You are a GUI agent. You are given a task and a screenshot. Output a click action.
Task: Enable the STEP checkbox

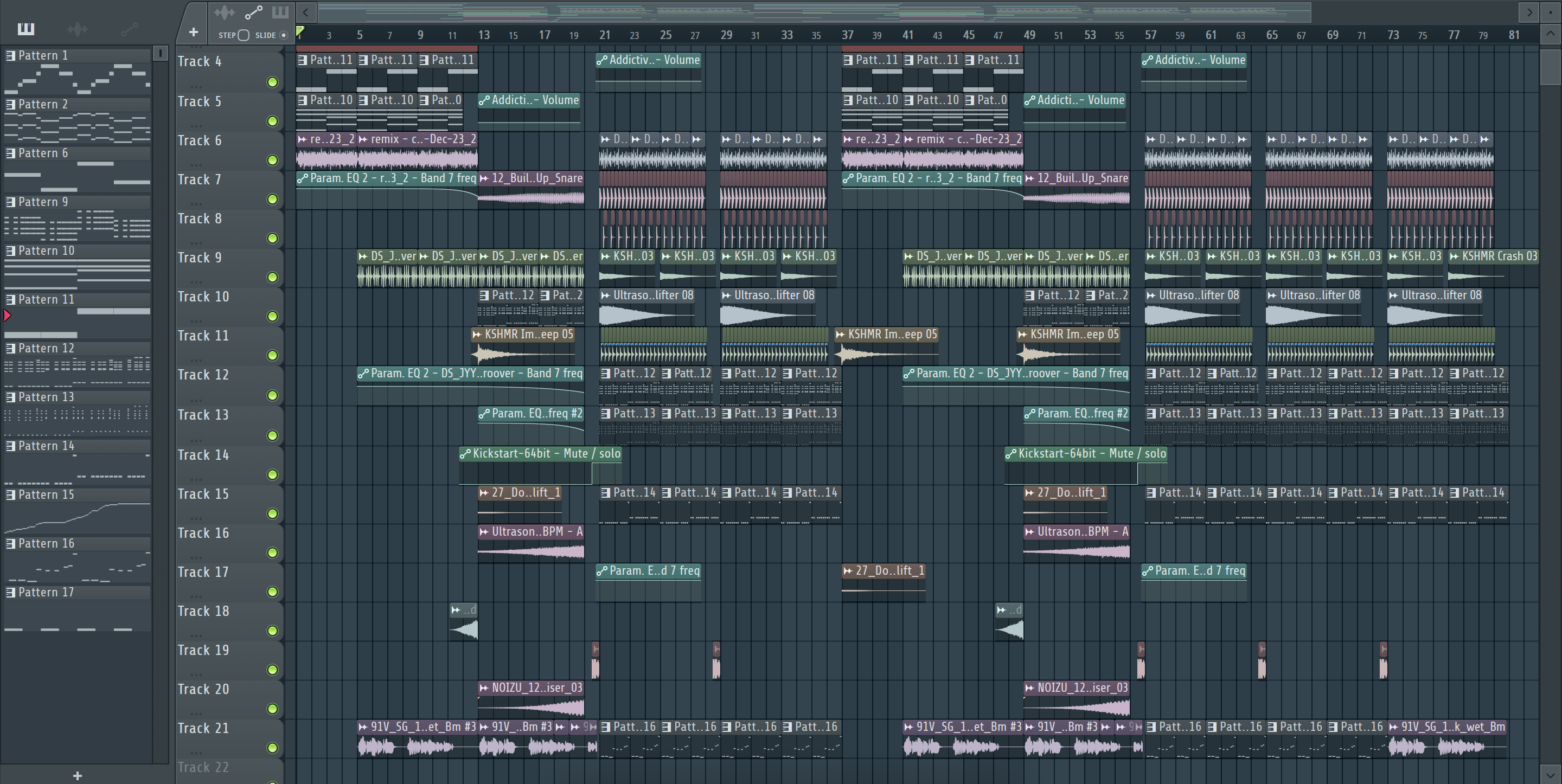click(x=243, y=35)
